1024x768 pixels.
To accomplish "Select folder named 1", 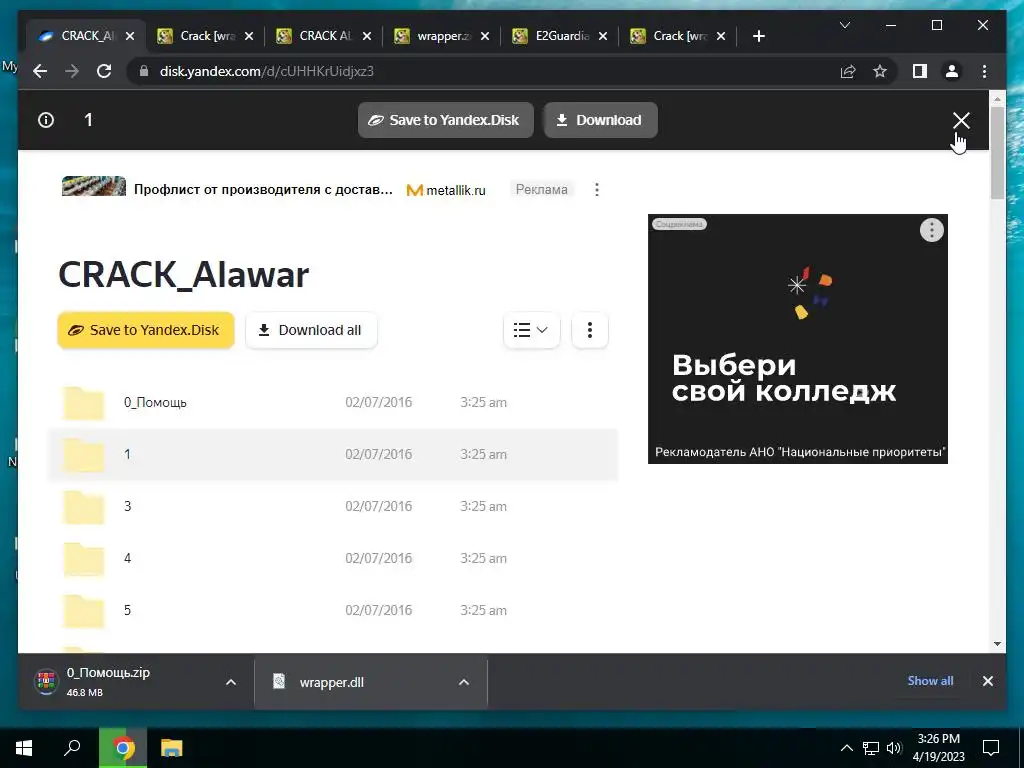I will click(333, 455).
